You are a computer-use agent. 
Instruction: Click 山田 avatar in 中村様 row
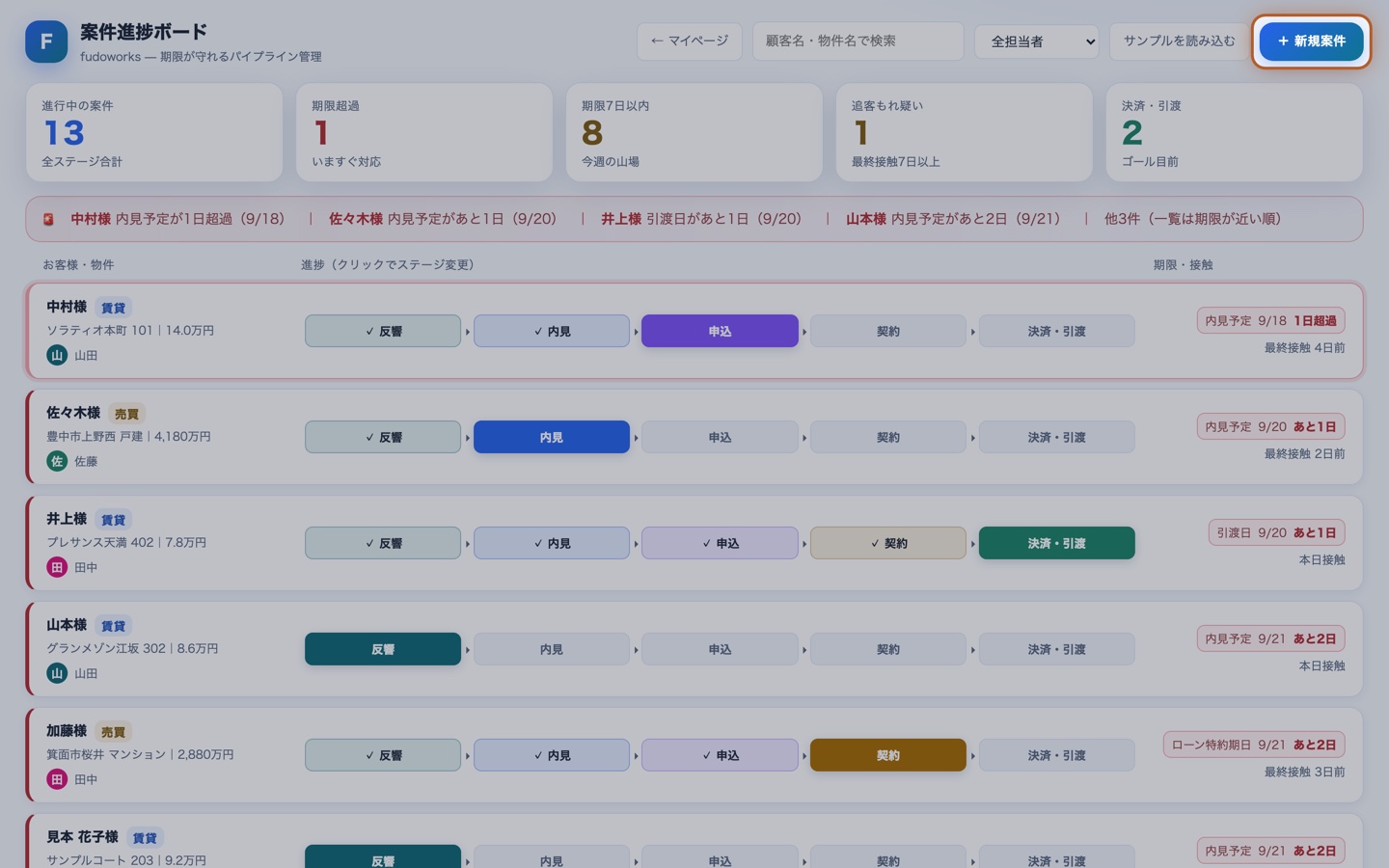click(57, 355)
